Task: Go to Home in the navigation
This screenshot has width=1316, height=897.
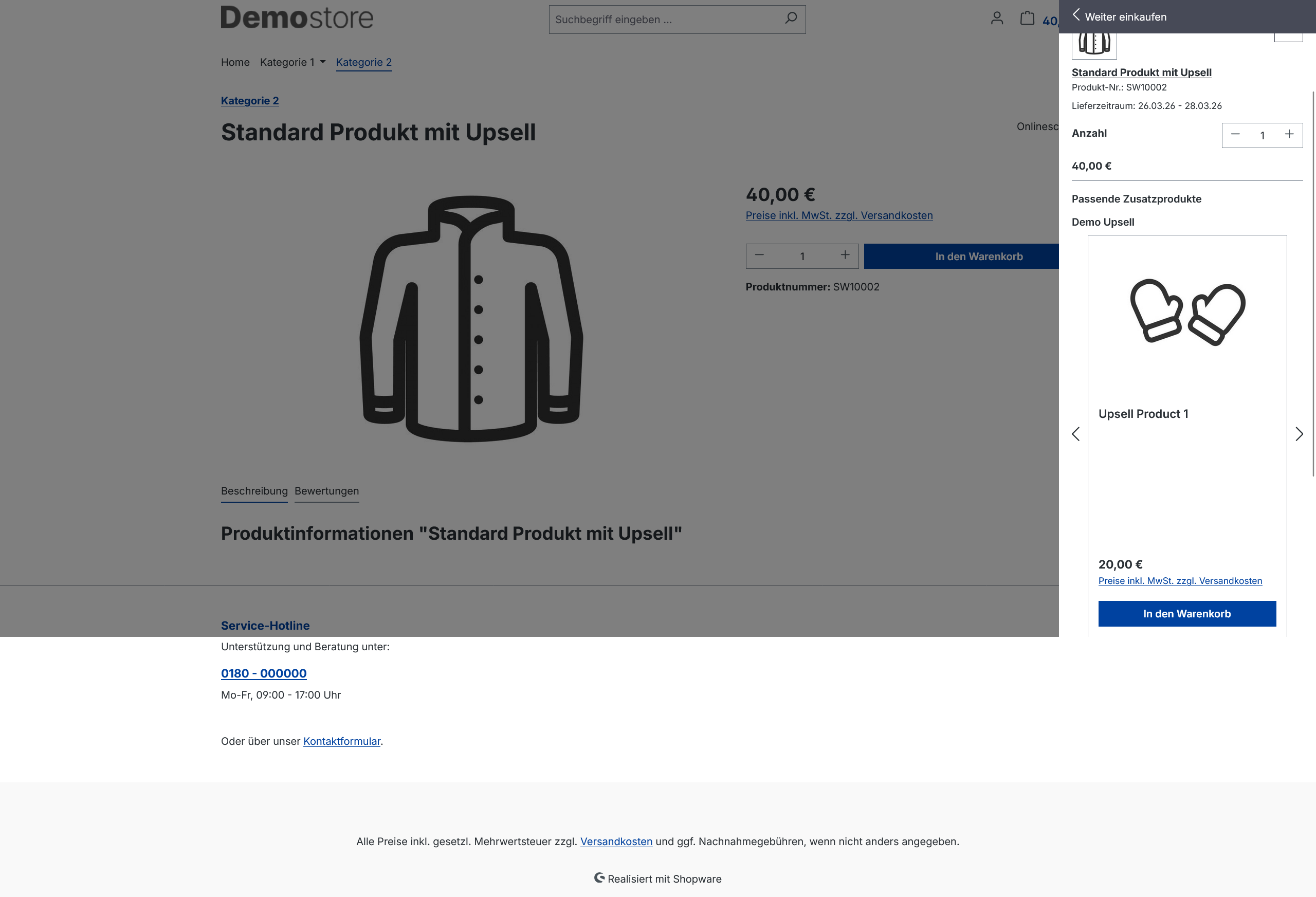Action: point(235,62)
